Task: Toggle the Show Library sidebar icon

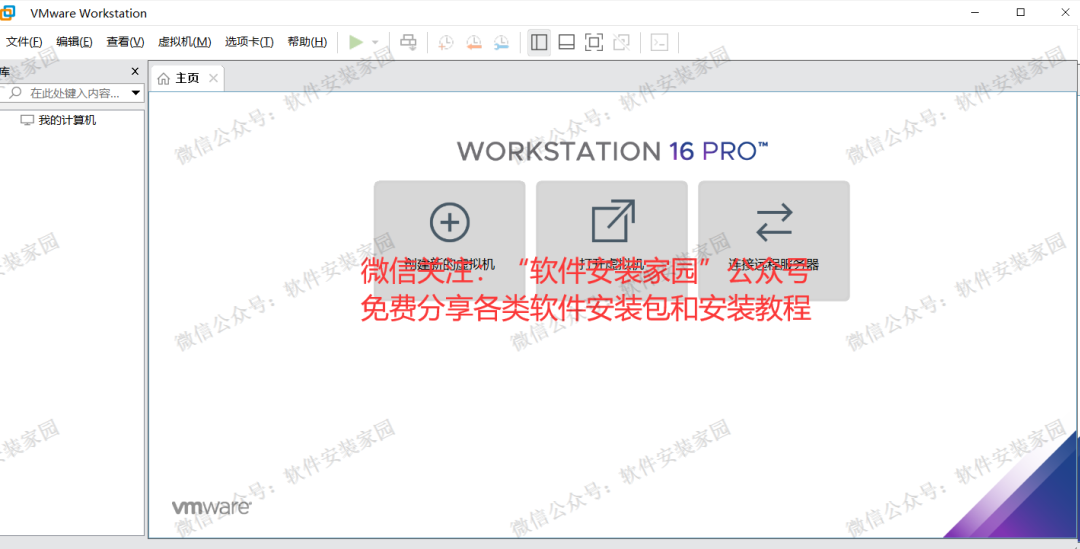Action: tap(539, 42)
